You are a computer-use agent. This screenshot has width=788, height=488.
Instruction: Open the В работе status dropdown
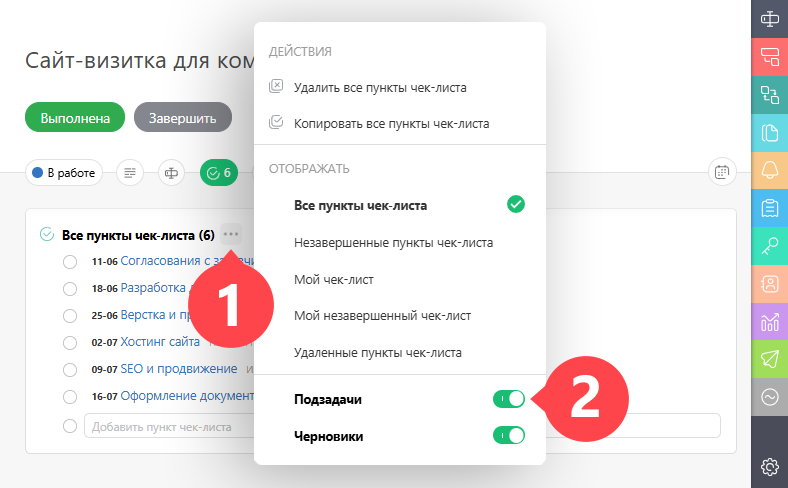(64, 173)
